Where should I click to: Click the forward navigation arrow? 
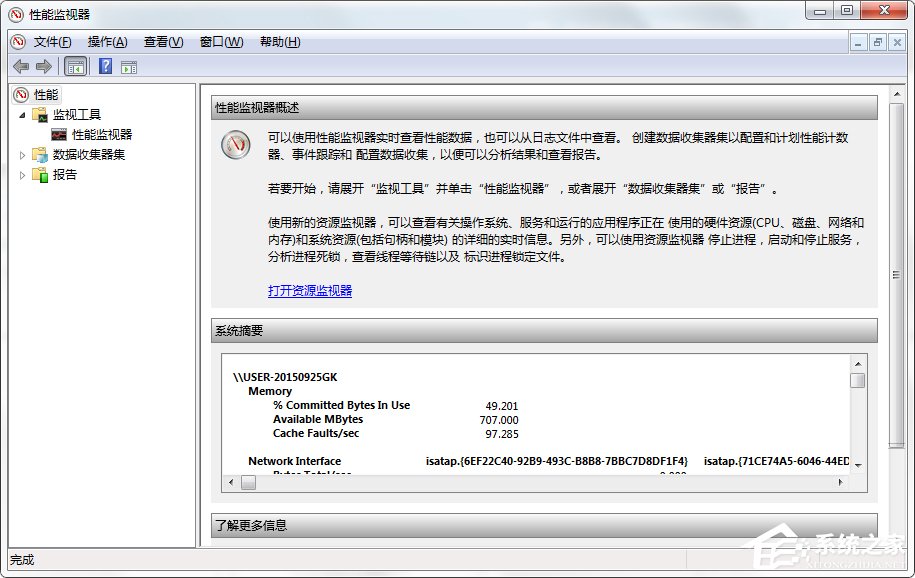(41, 66)
